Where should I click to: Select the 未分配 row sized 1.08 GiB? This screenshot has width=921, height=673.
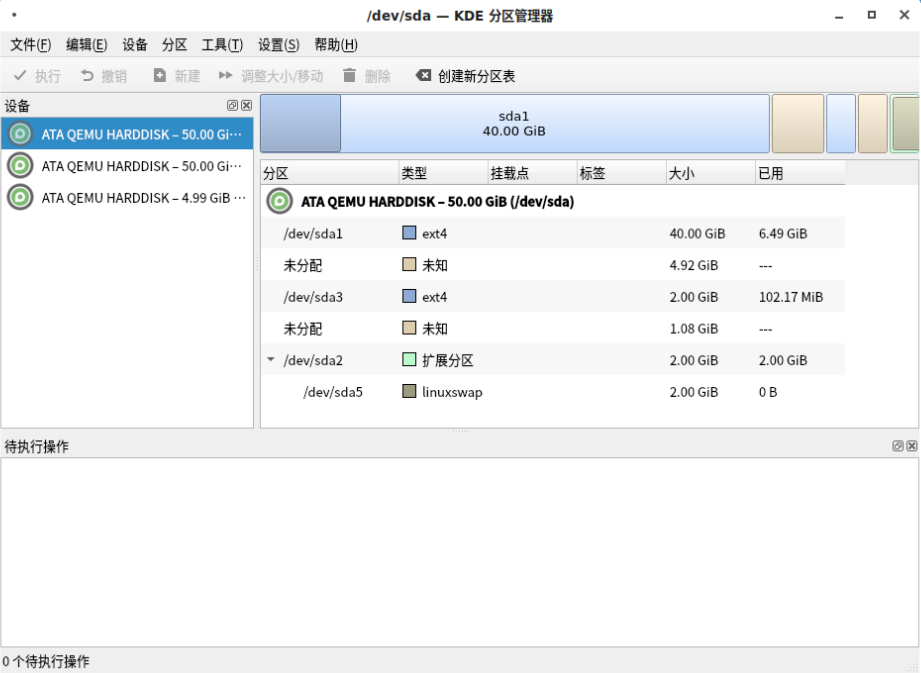(553, 328)
